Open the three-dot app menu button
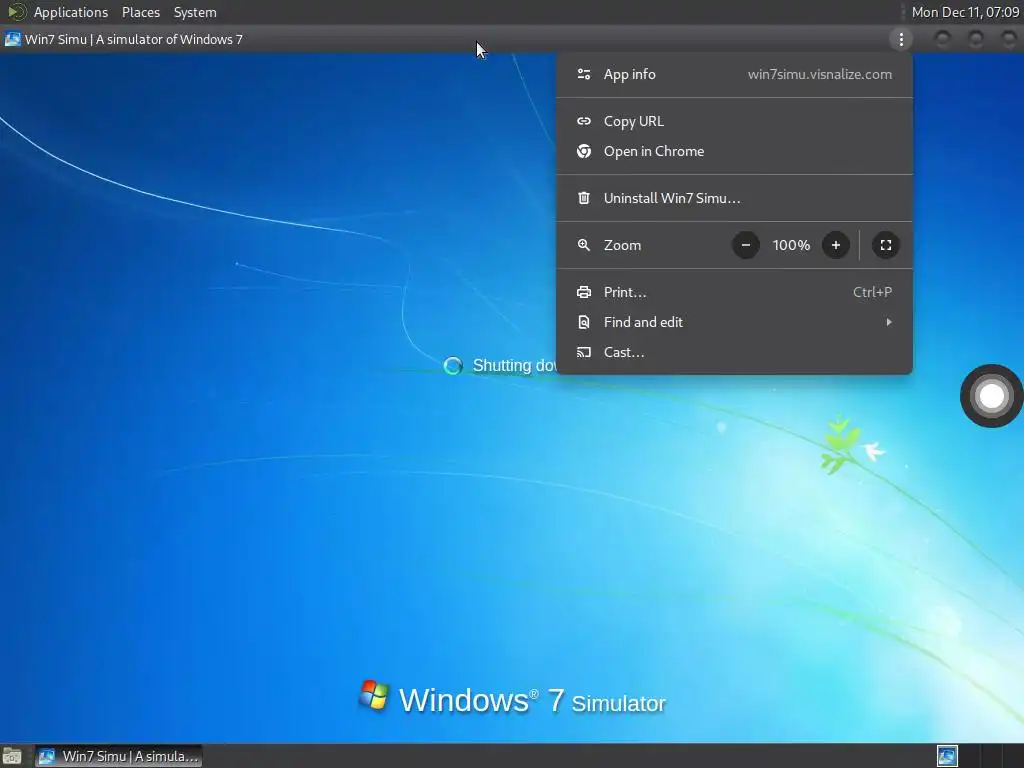Viewport: 1024px width, 768px height. [x=901, y=40]
